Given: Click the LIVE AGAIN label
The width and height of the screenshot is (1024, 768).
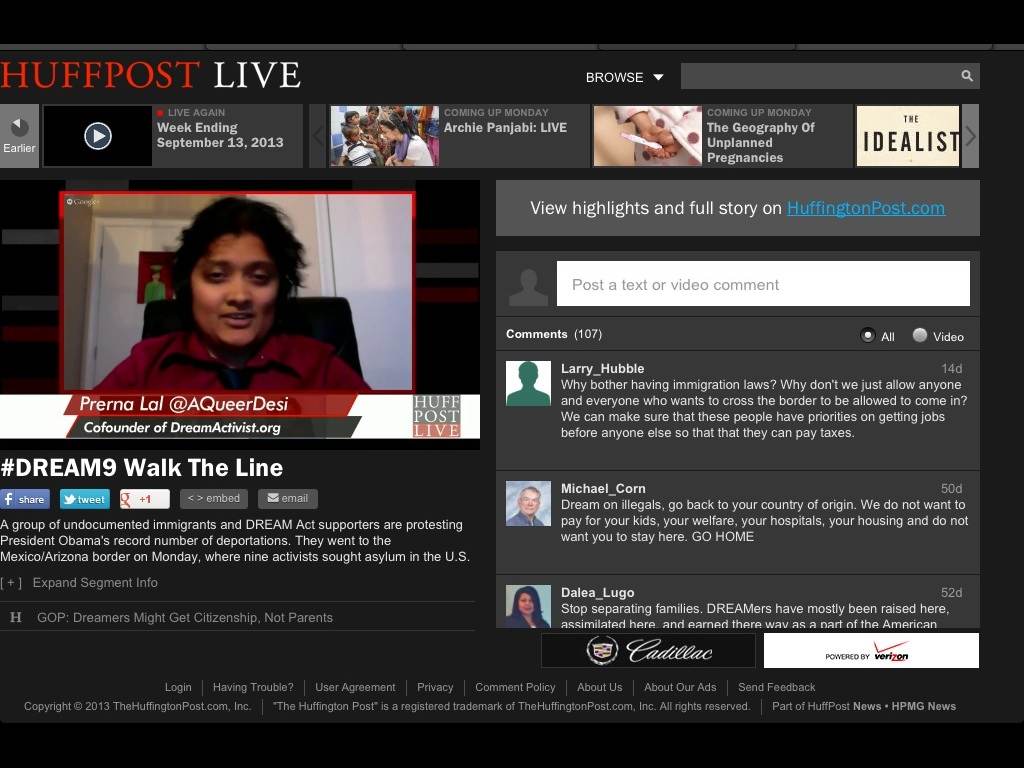Looking at the screenshot, I should coord(196,112).
